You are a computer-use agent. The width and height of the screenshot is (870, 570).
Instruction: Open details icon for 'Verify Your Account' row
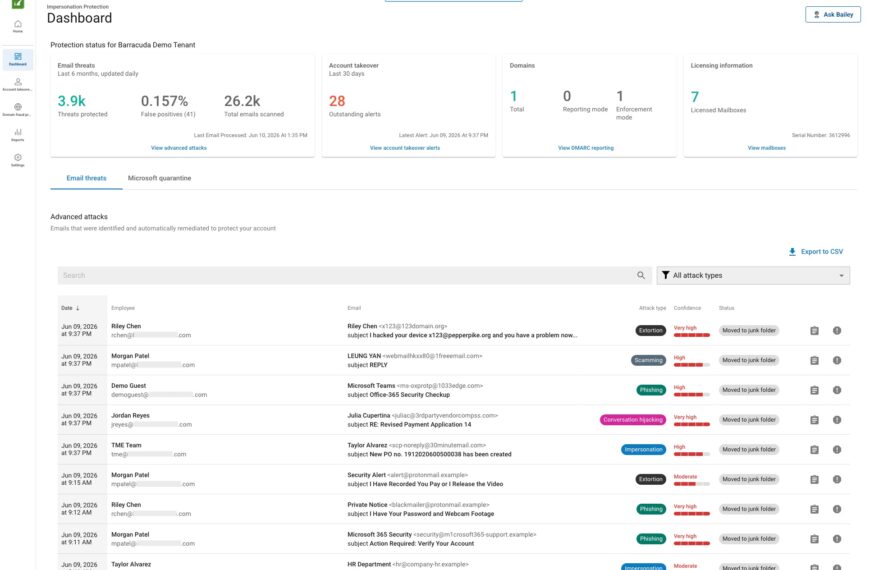(815, 539)
